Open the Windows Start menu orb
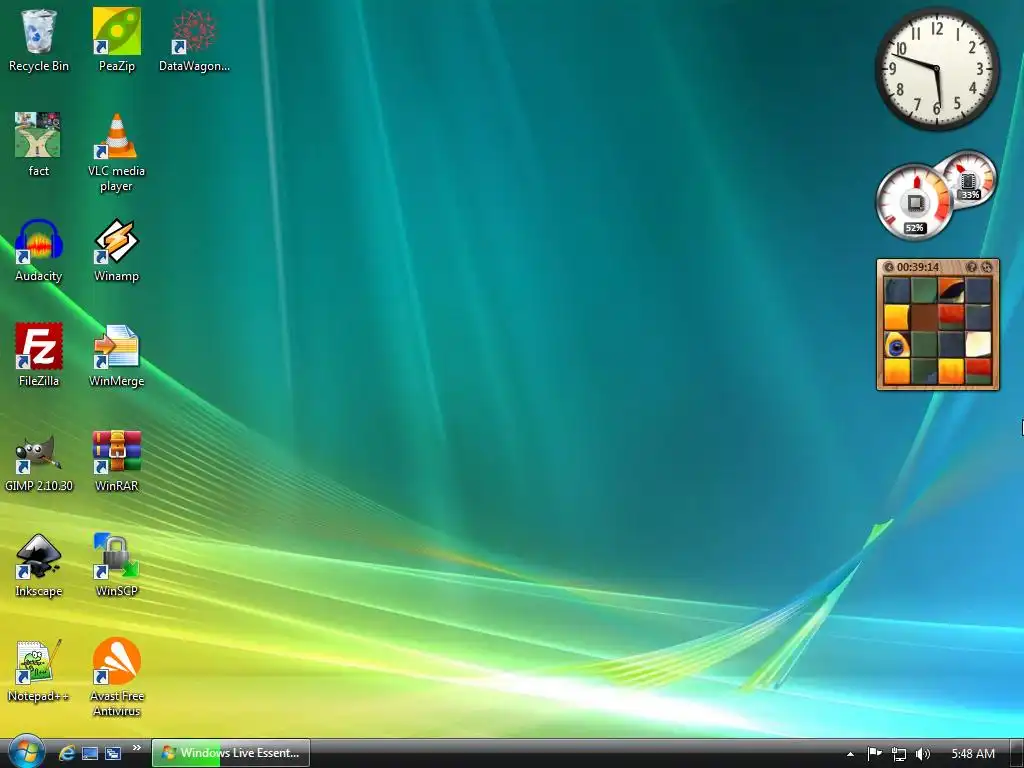This screenshot has width=1024, height=768. click(26, 752)
